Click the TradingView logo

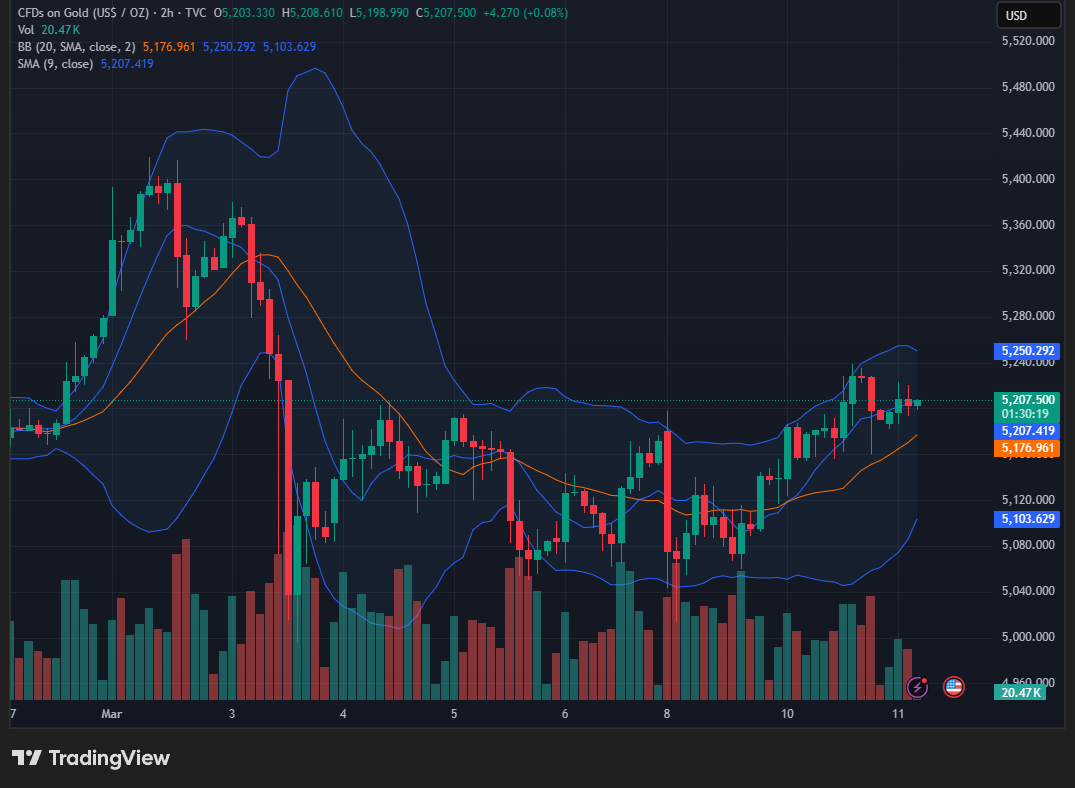click(91, 758)
